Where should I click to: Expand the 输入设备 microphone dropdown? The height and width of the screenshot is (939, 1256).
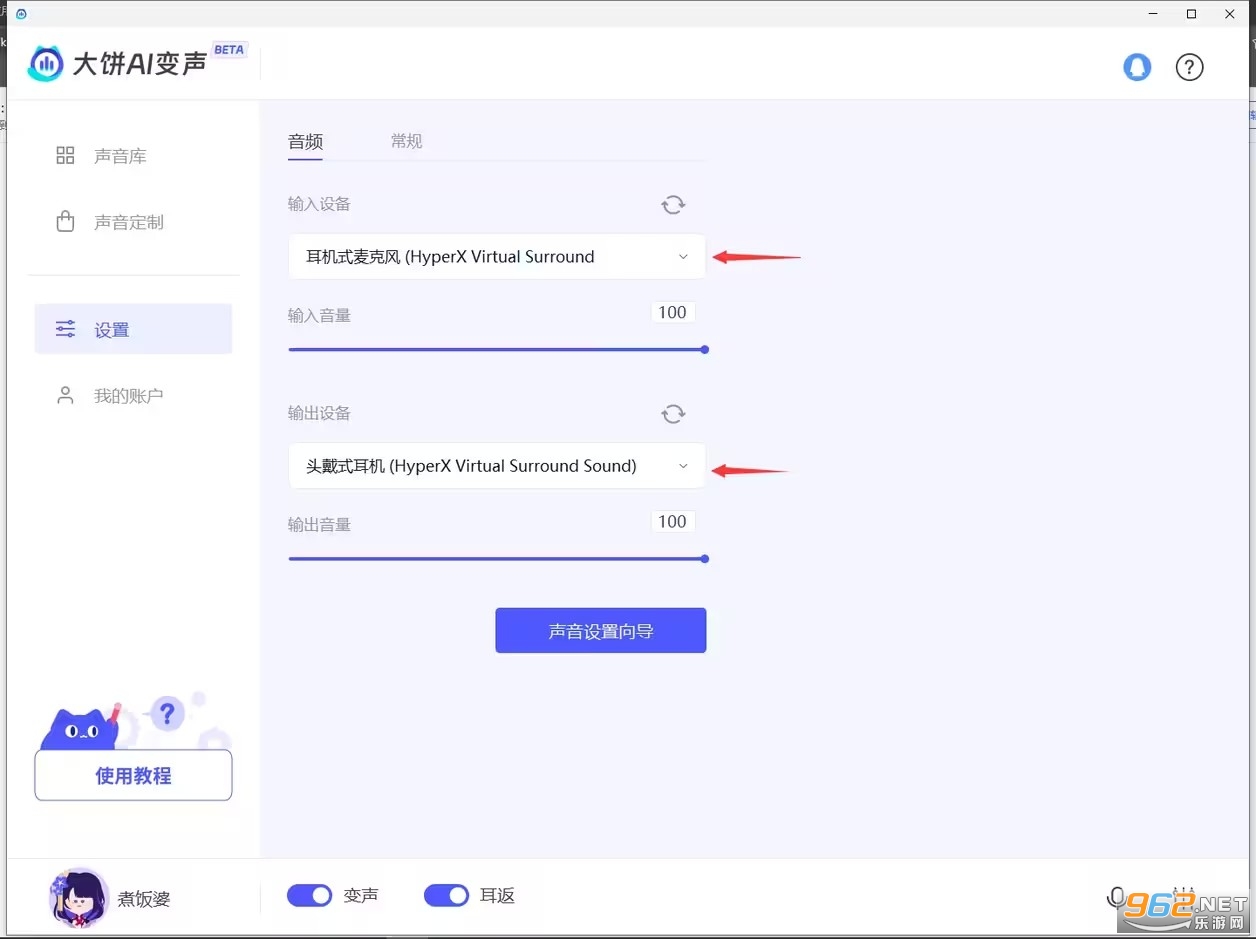coord(497,257)
